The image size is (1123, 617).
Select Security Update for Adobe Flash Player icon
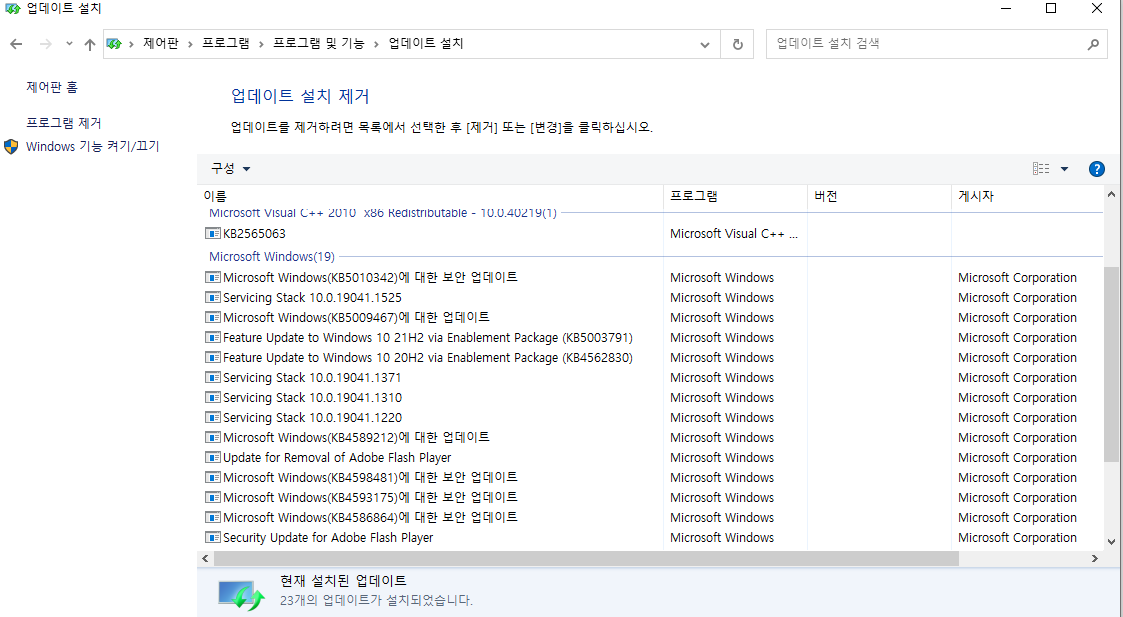click(x=213, y=537)
